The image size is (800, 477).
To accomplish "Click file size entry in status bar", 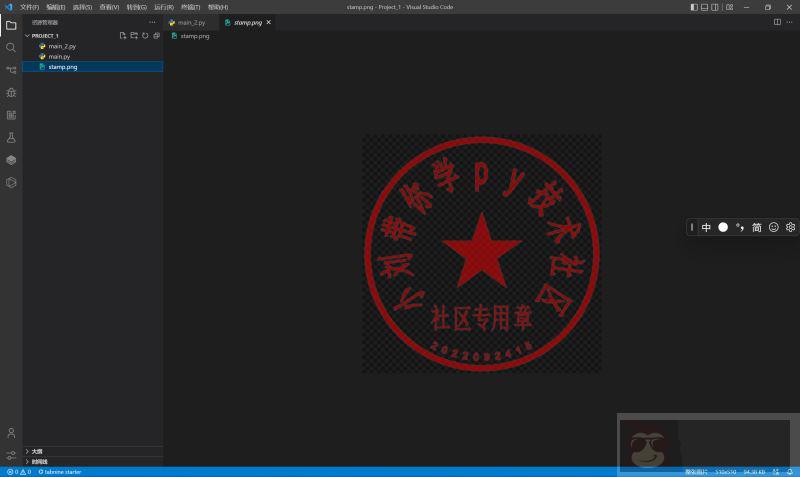I will [x=754, y=472].
